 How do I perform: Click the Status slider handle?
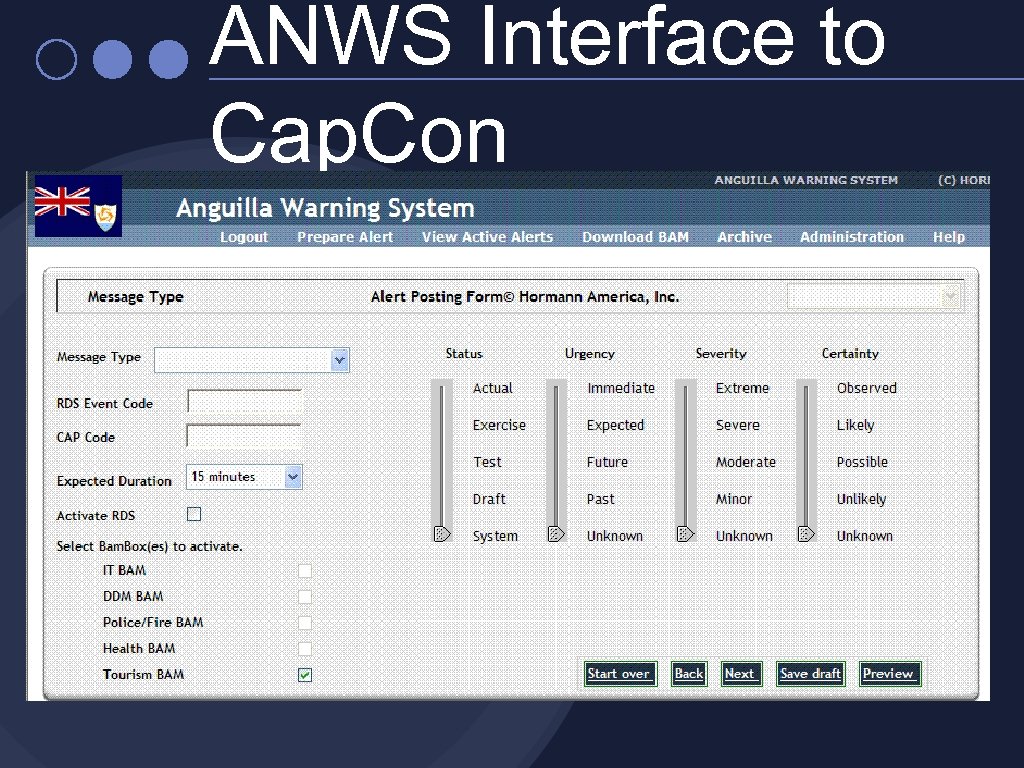coord(442,534)
